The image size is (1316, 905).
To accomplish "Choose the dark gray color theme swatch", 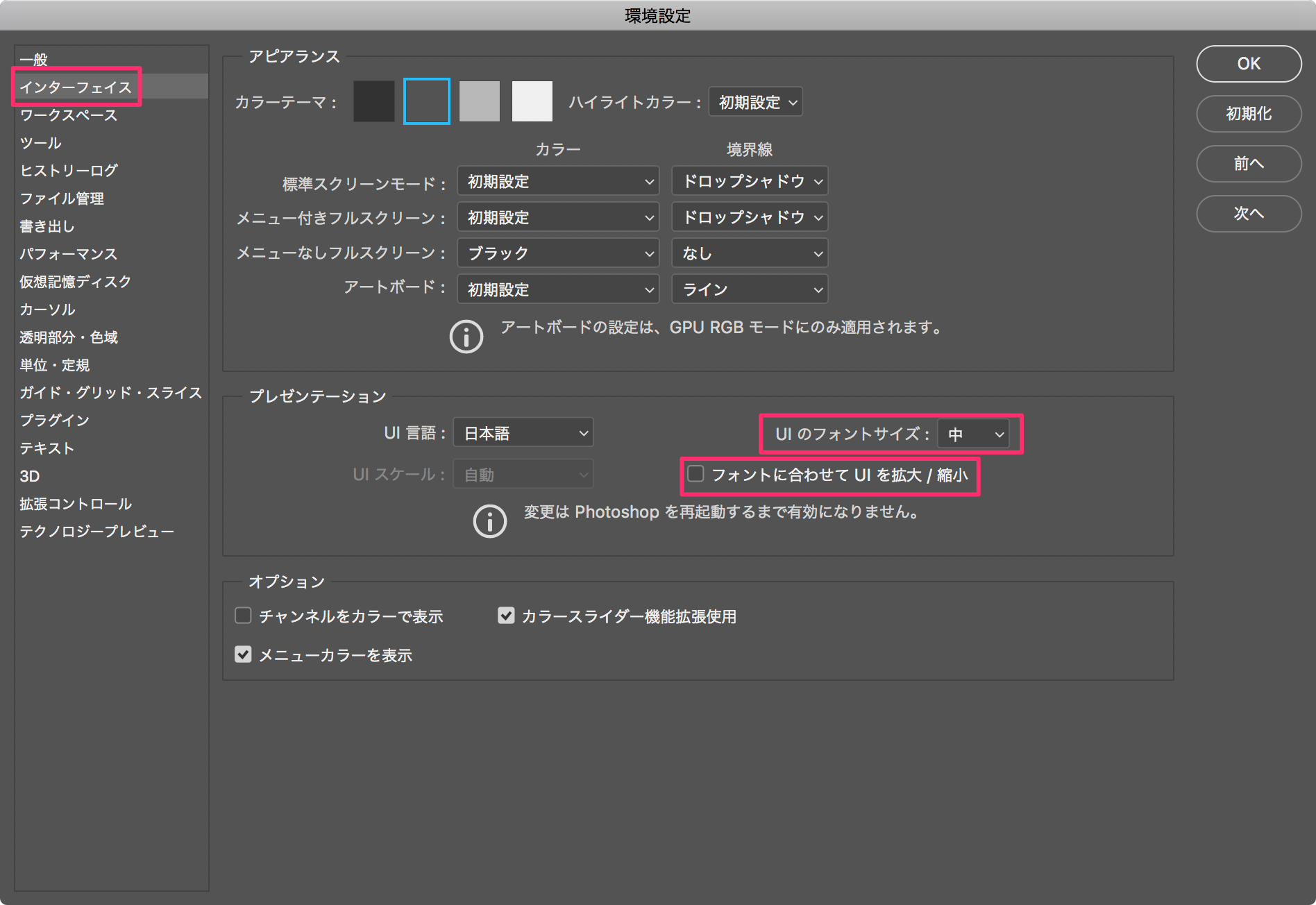I will click(427, 101).
